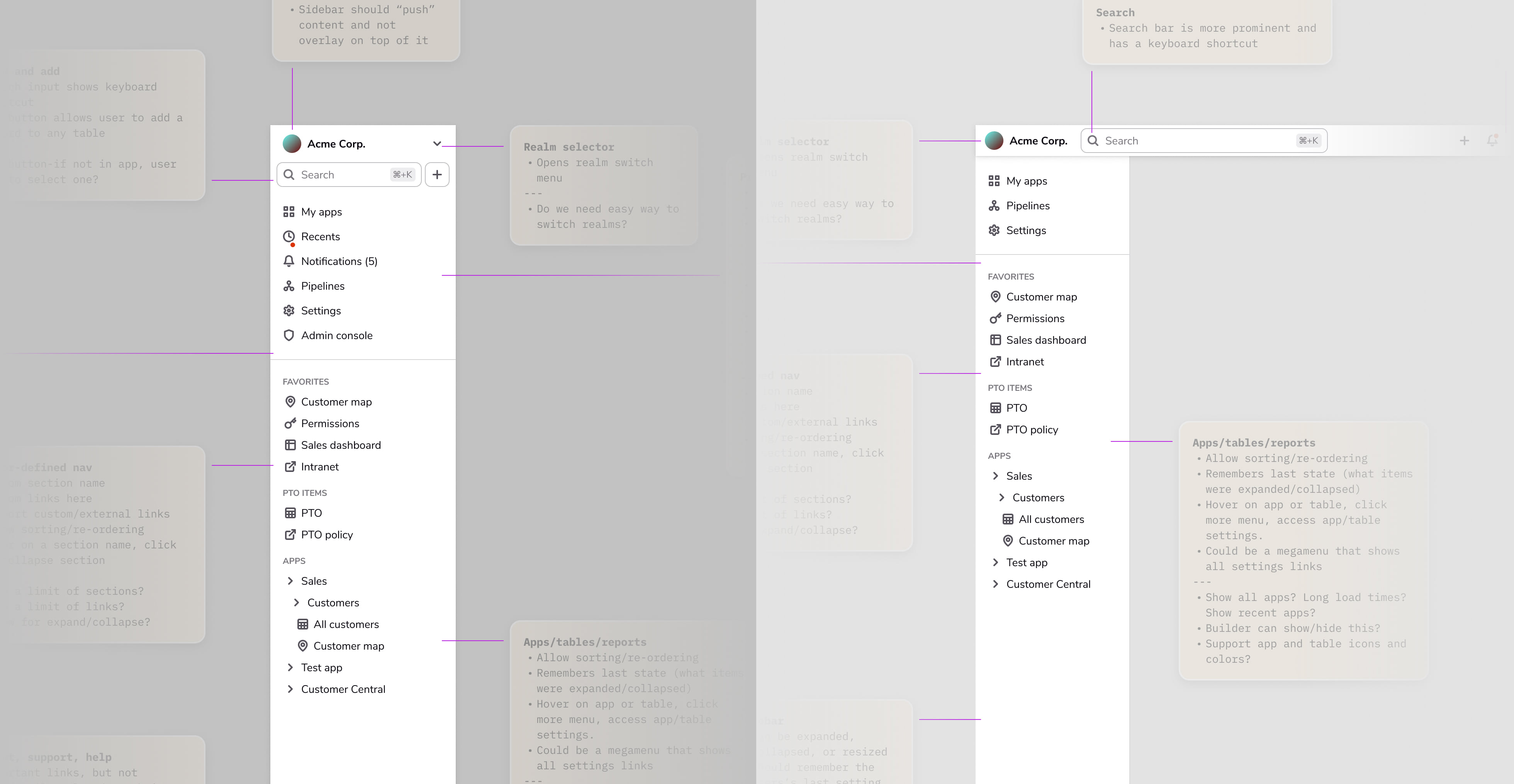
Task: Expand Customer Central chevron in right sidebar
Action: pyautogui.click(x=995, y=584)
